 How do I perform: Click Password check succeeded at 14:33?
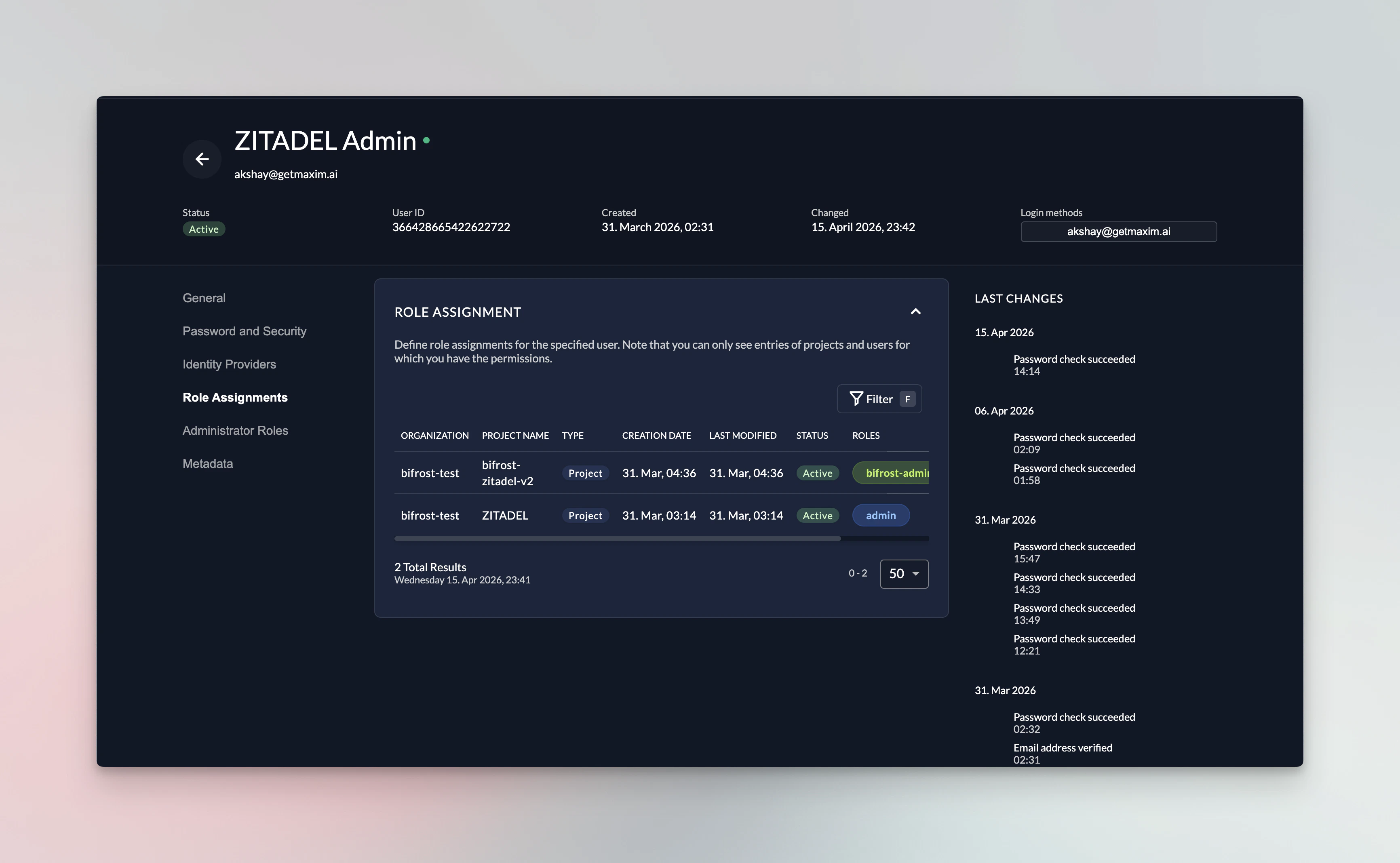pos(1074,583)
